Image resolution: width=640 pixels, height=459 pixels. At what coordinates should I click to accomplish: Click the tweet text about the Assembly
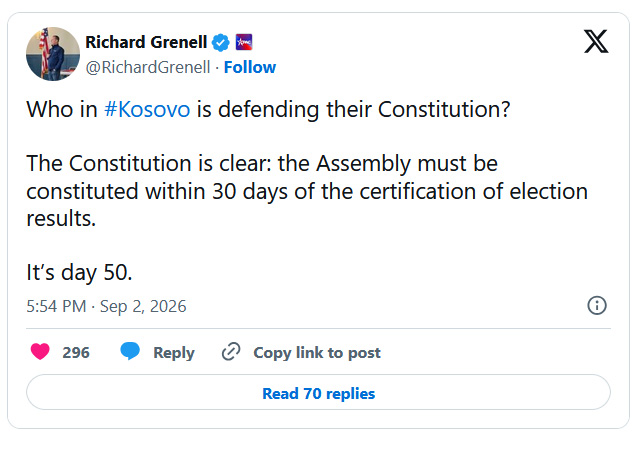[x=307, y=191]
